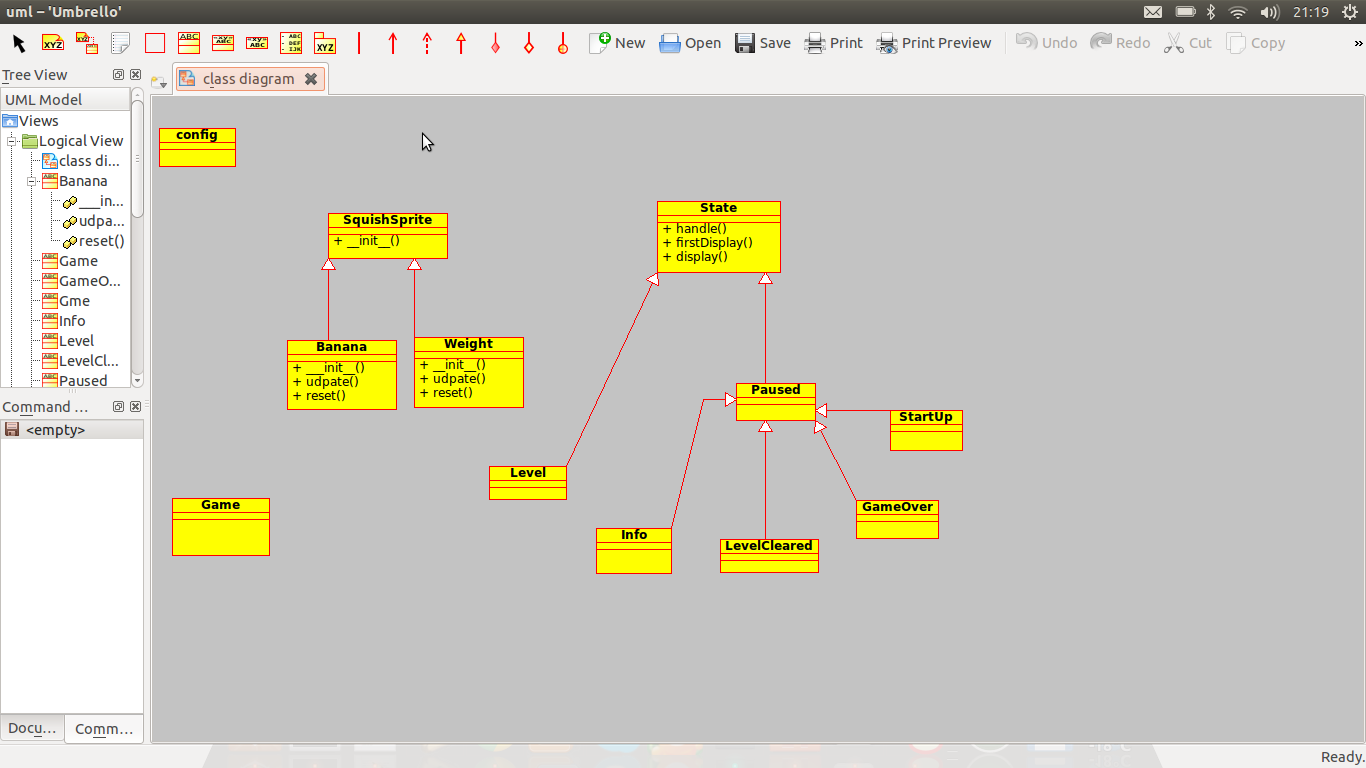The width and height of the screenshot is (1366, 768).
Task: Float the Tree View panel
Action: coord(119,75)
